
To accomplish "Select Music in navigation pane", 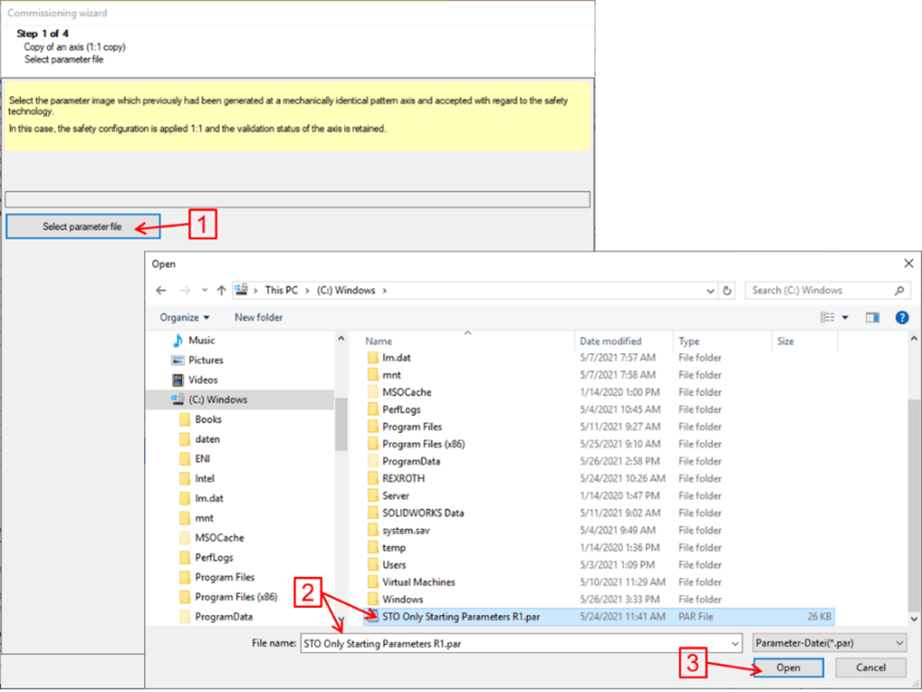I will 194,340.
